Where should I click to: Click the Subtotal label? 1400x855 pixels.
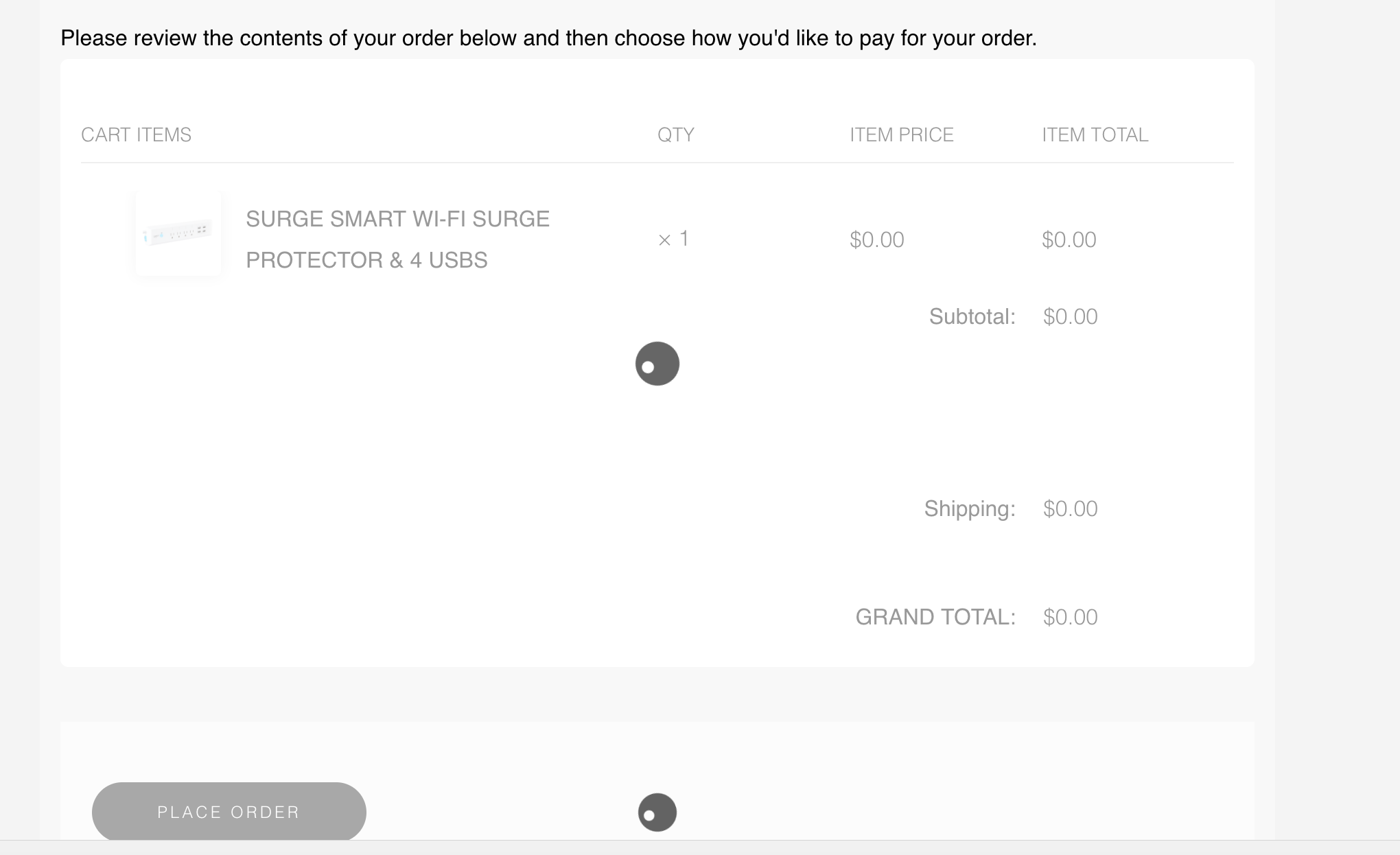[x=972, y=316]
